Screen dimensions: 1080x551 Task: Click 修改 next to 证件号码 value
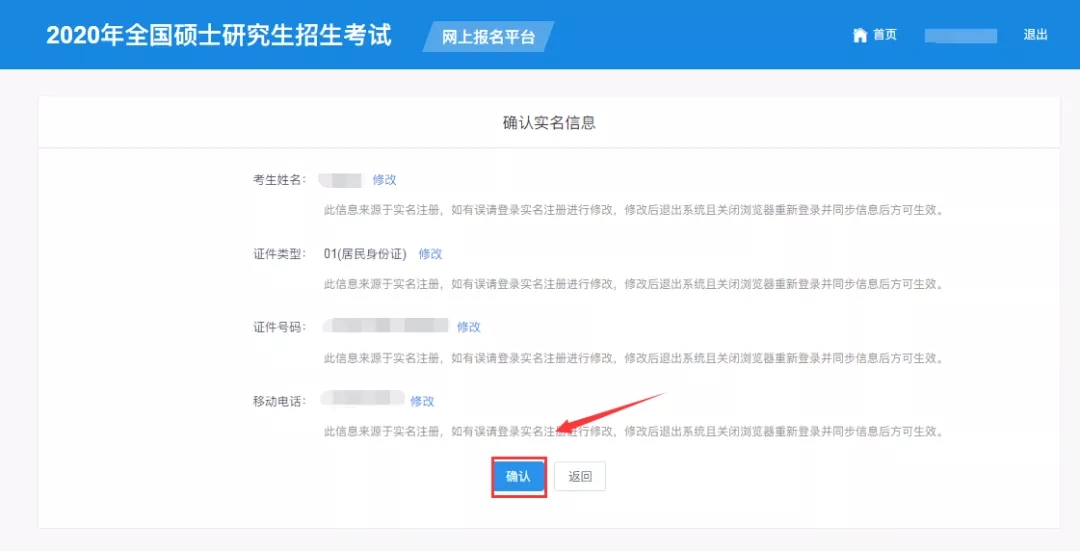point(468,327)
